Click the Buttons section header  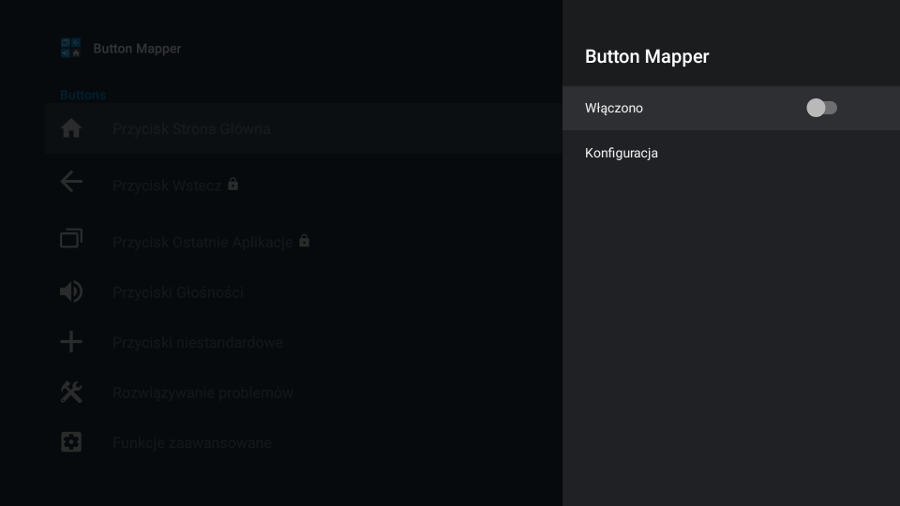pos(83,95)
